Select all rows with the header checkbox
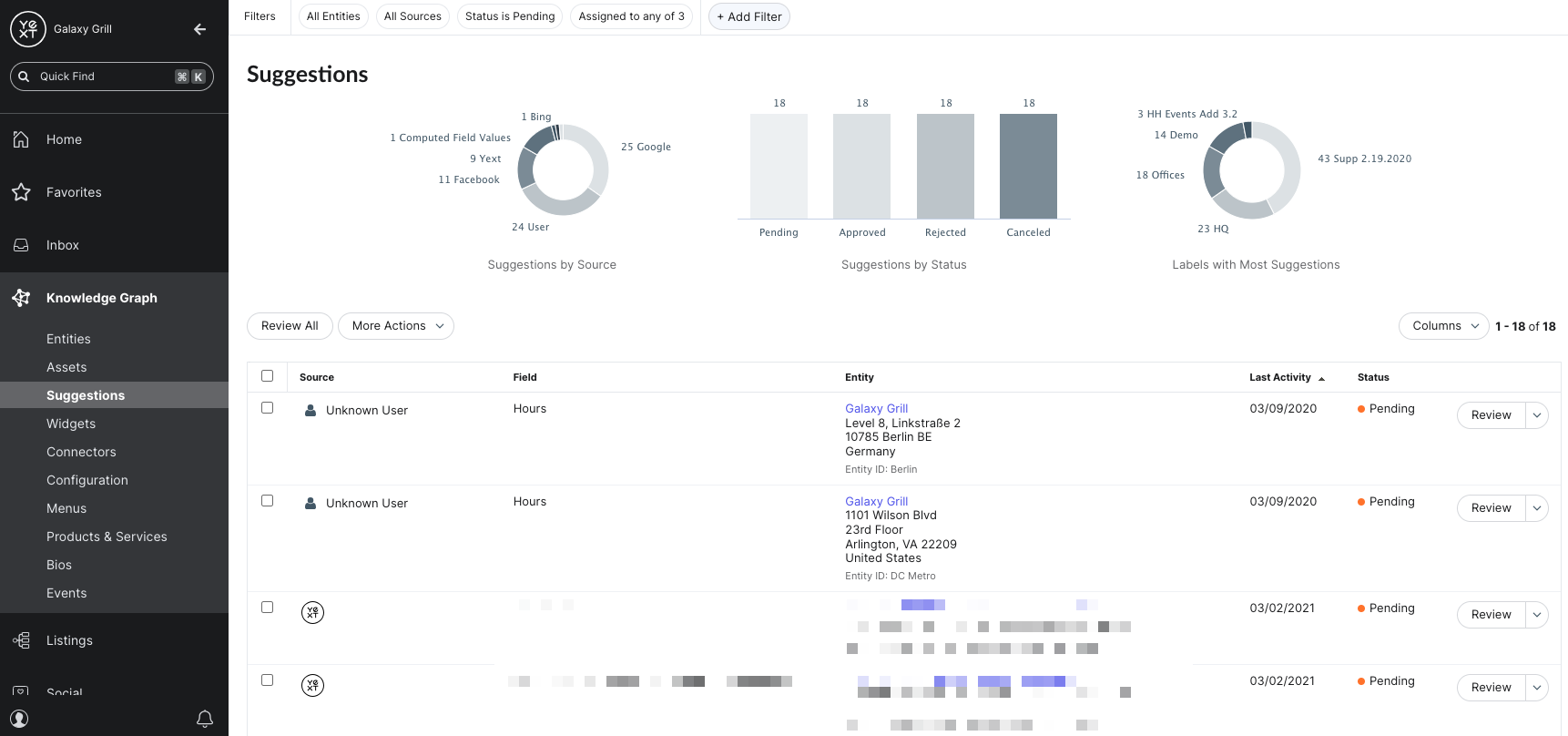The height and width of the screenshot is (736, 1568). point(267,376)
